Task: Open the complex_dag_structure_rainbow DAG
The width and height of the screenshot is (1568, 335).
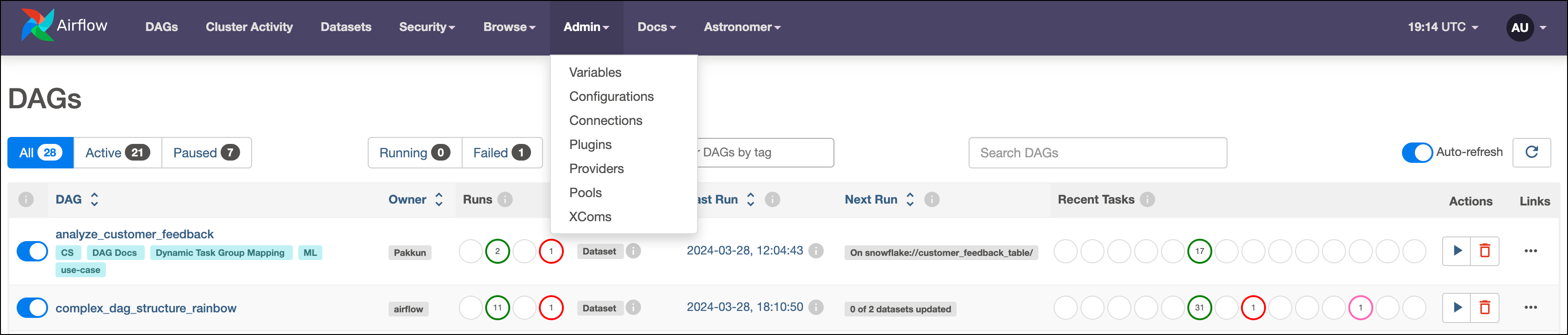Action: (146, 308)
